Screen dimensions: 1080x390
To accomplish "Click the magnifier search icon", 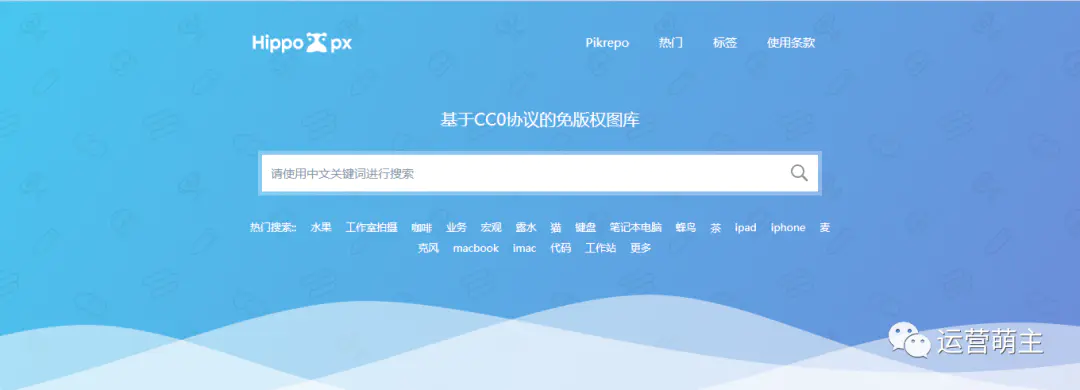I will (x=799, y=173).
